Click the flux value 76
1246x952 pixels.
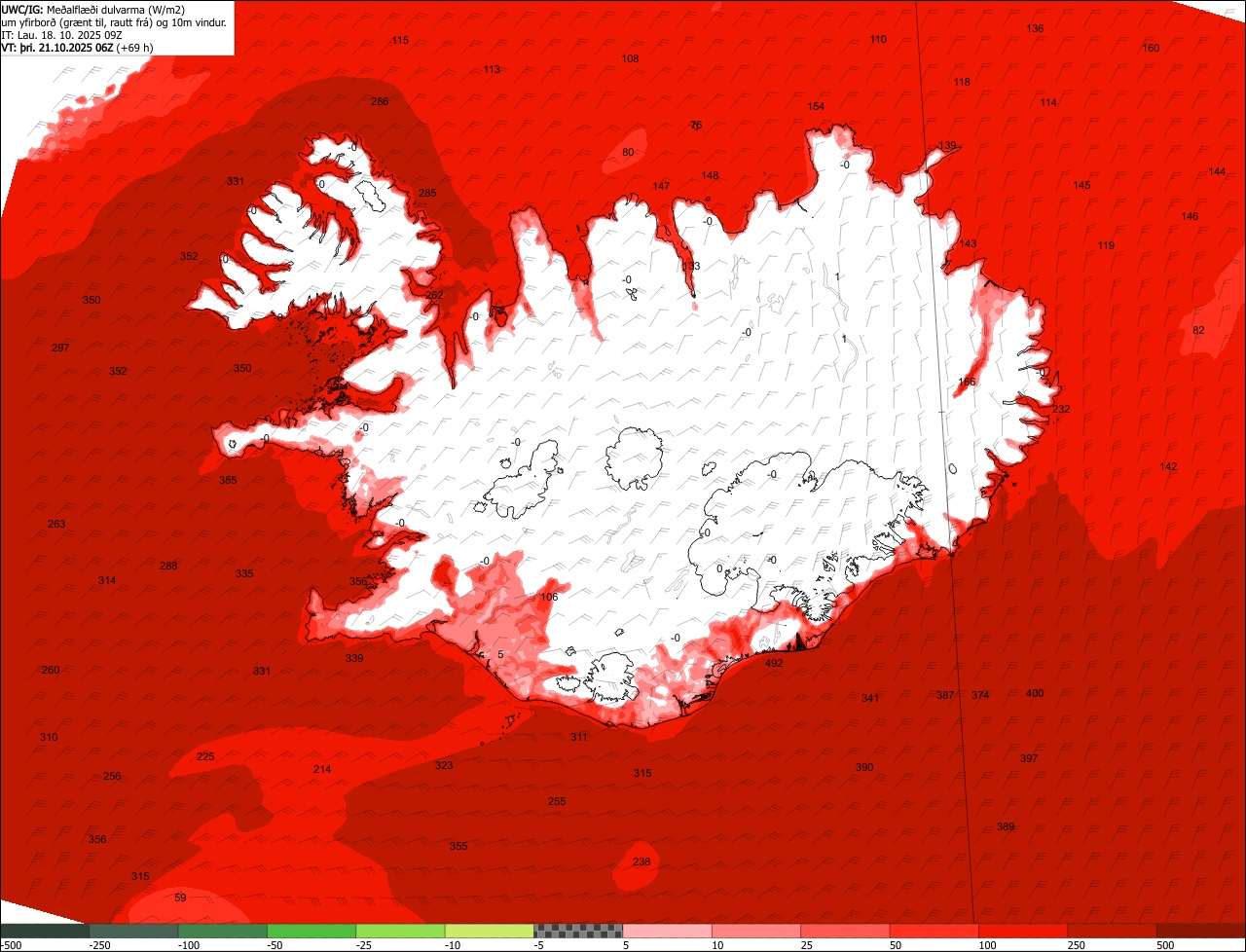click(x=695, y=125)
